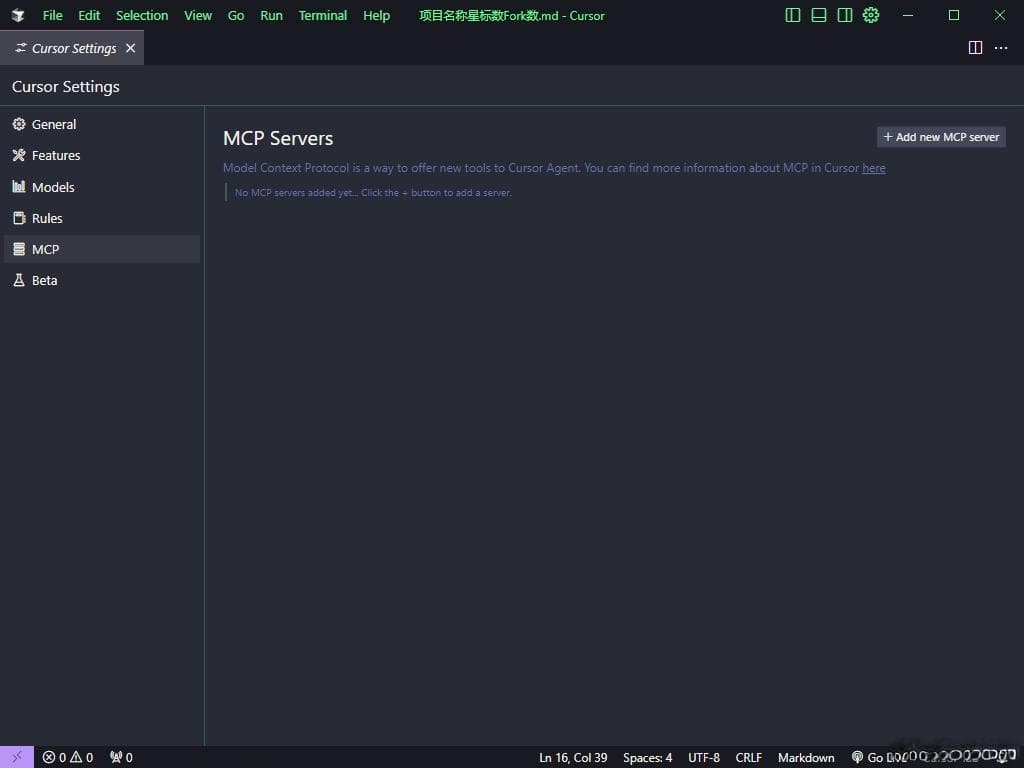Select the MCP settings section

102,249
